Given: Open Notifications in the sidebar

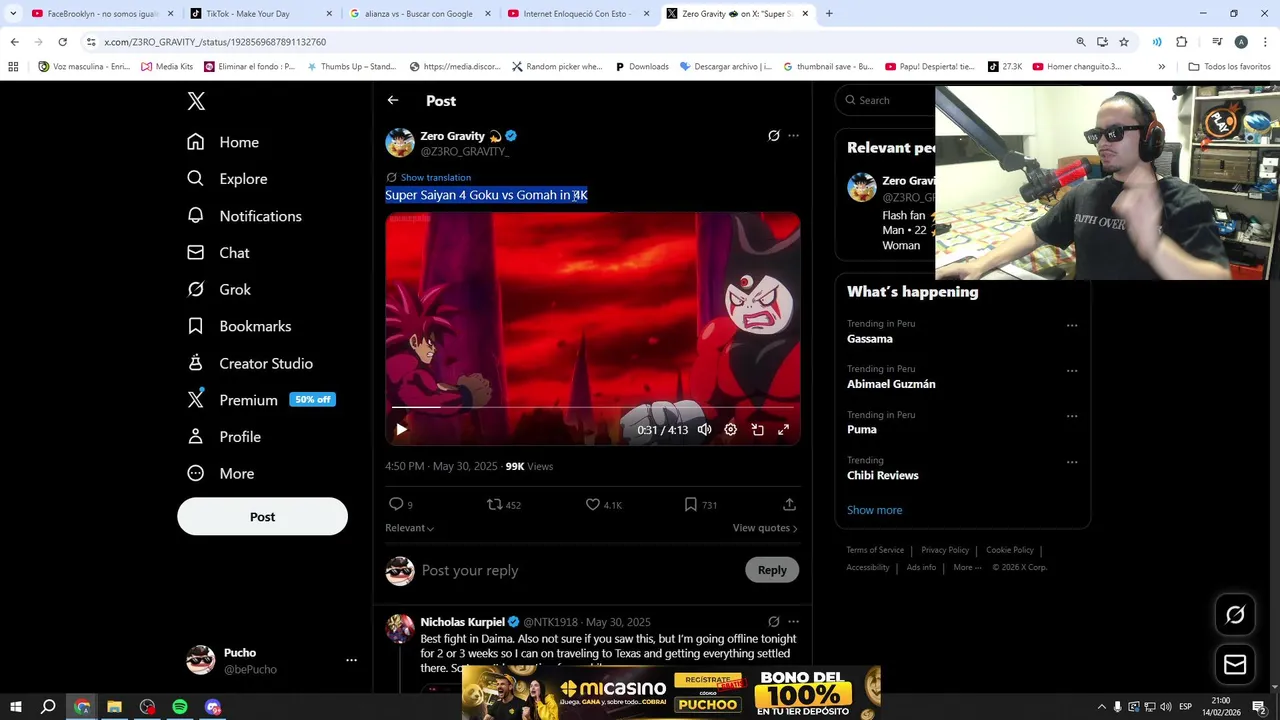Looking at the screenshot, I should [x=244, y=216].
